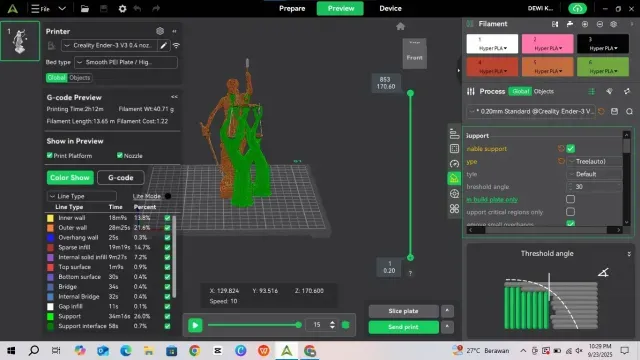This screenshot has width=640, height=360.
Task: Save the process preset using the disk icon
Action: coord(614,111)
